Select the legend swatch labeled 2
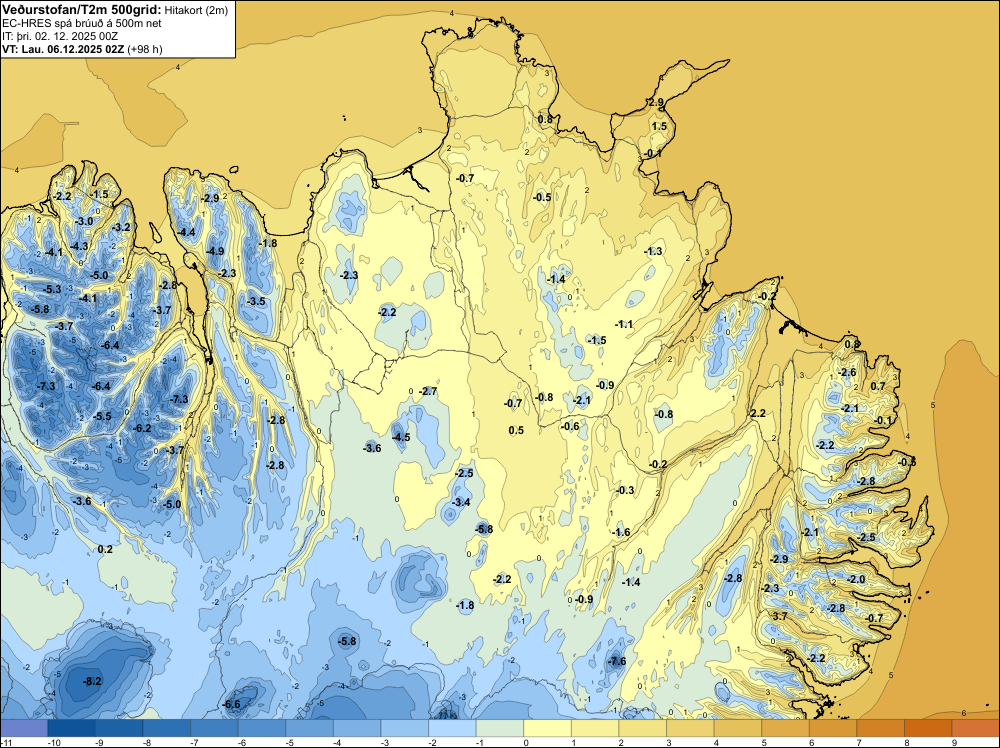1000x748 pixels. (x=642, y=728)
